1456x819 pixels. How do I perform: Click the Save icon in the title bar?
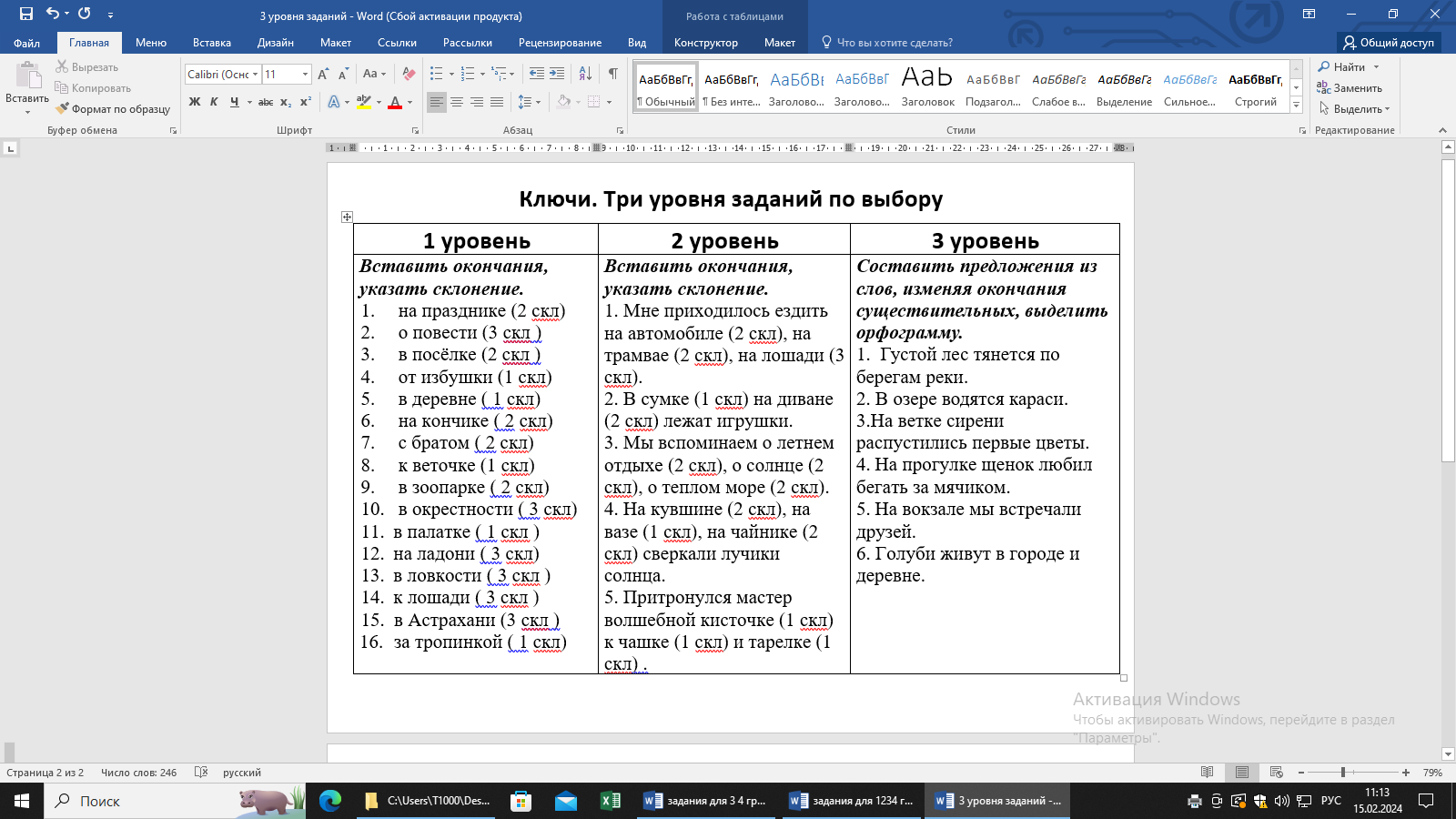[25, 14]
